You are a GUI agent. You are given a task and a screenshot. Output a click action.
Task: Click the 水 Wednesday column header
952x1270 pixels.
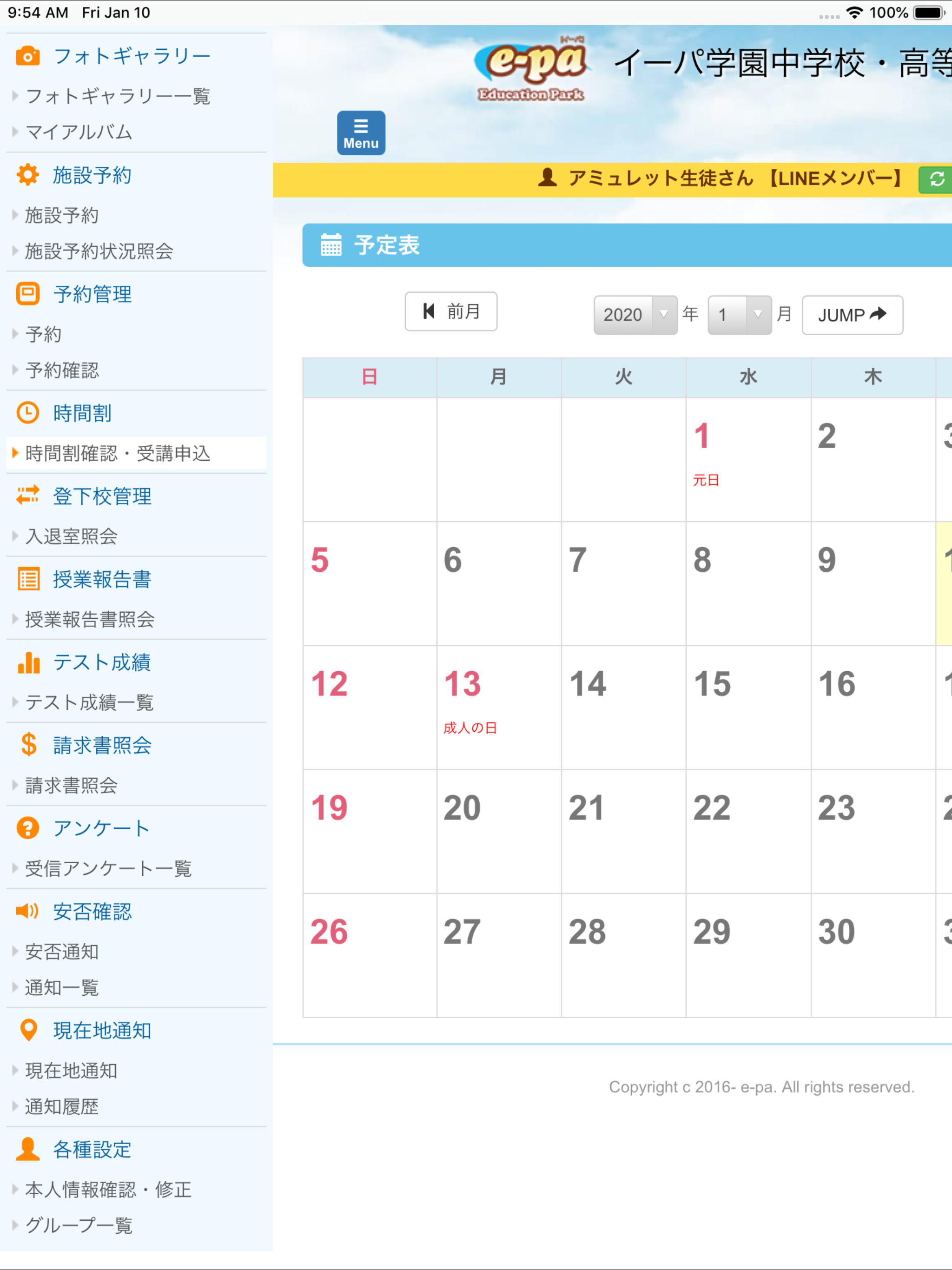[x=748, y=377]
